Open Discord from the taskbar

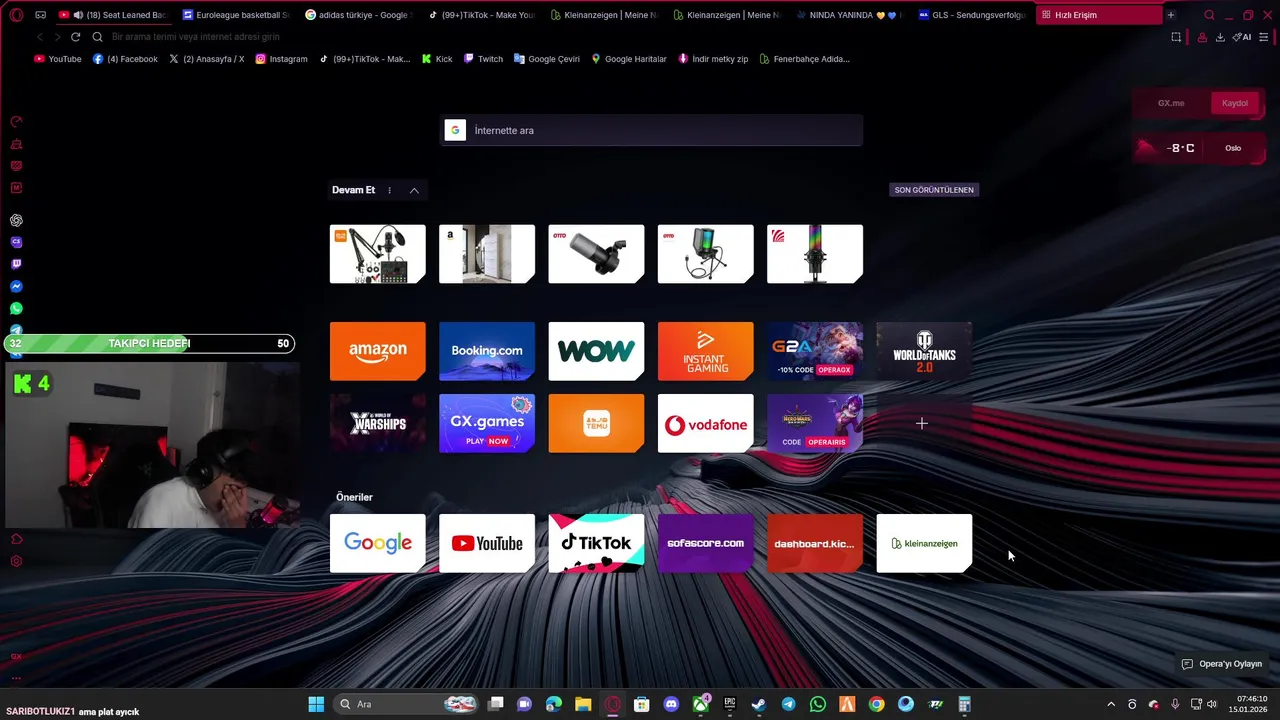671,704
